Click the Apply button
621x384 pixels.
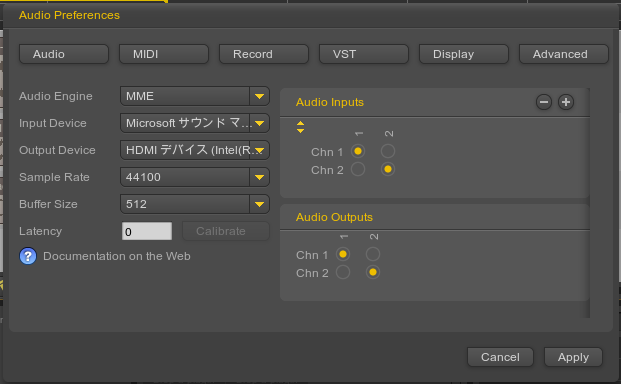573,357
